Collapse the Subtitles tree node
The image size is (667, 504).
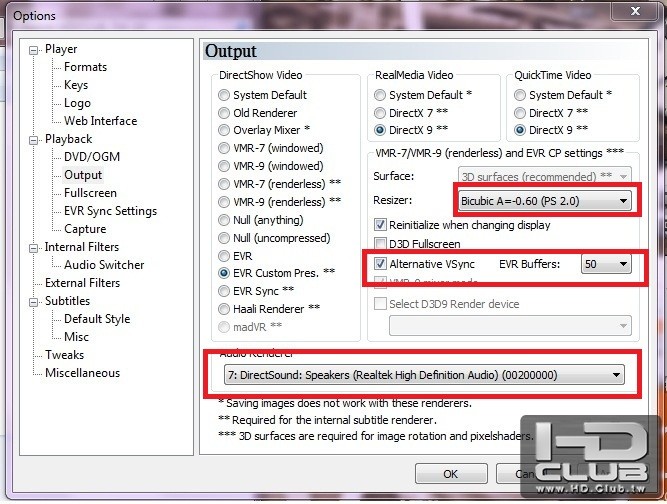pyautogui.click(x=33, y=302)
